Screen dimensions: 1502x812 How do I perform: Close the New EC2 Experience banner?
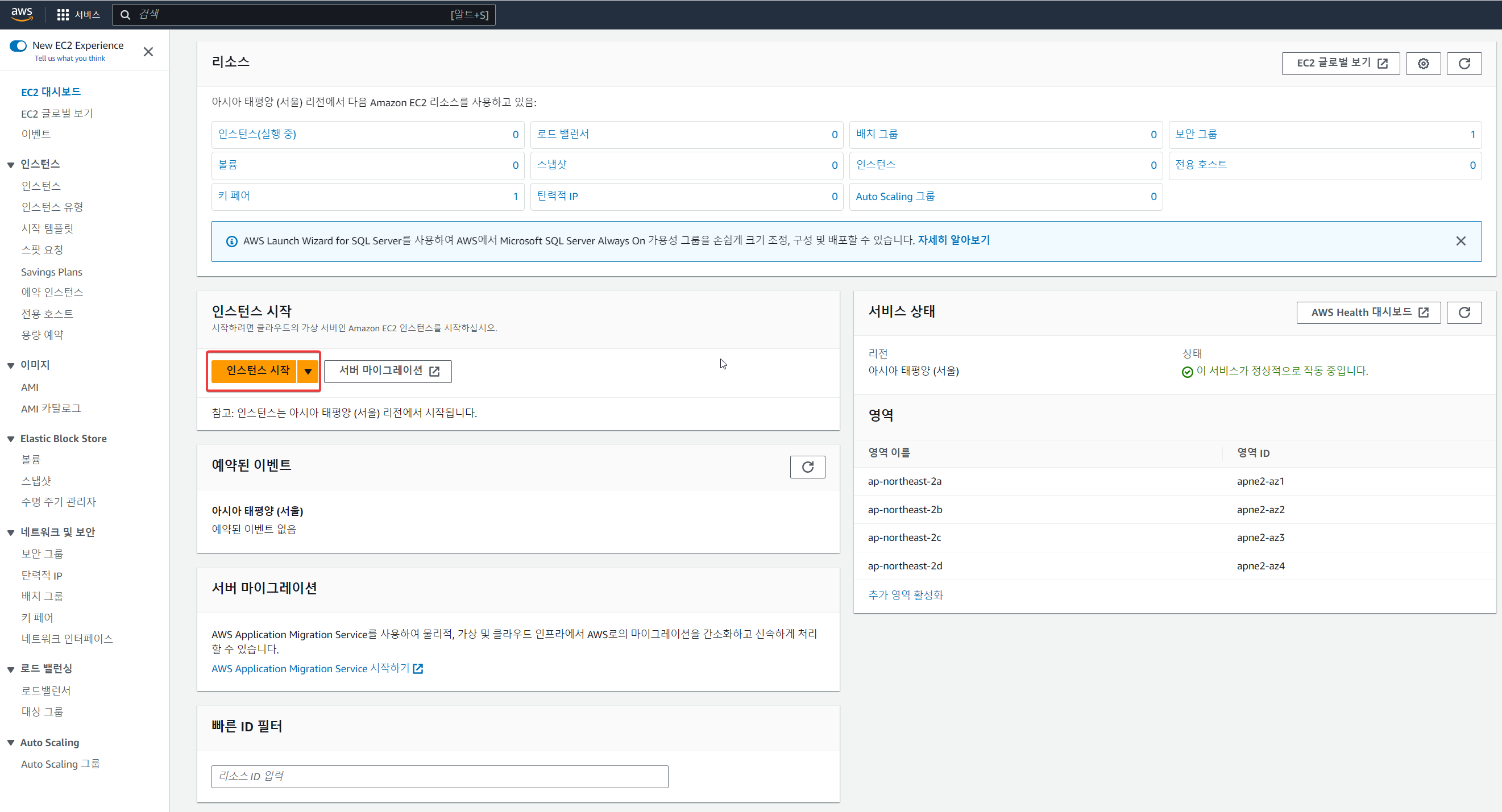coord(148,52)
